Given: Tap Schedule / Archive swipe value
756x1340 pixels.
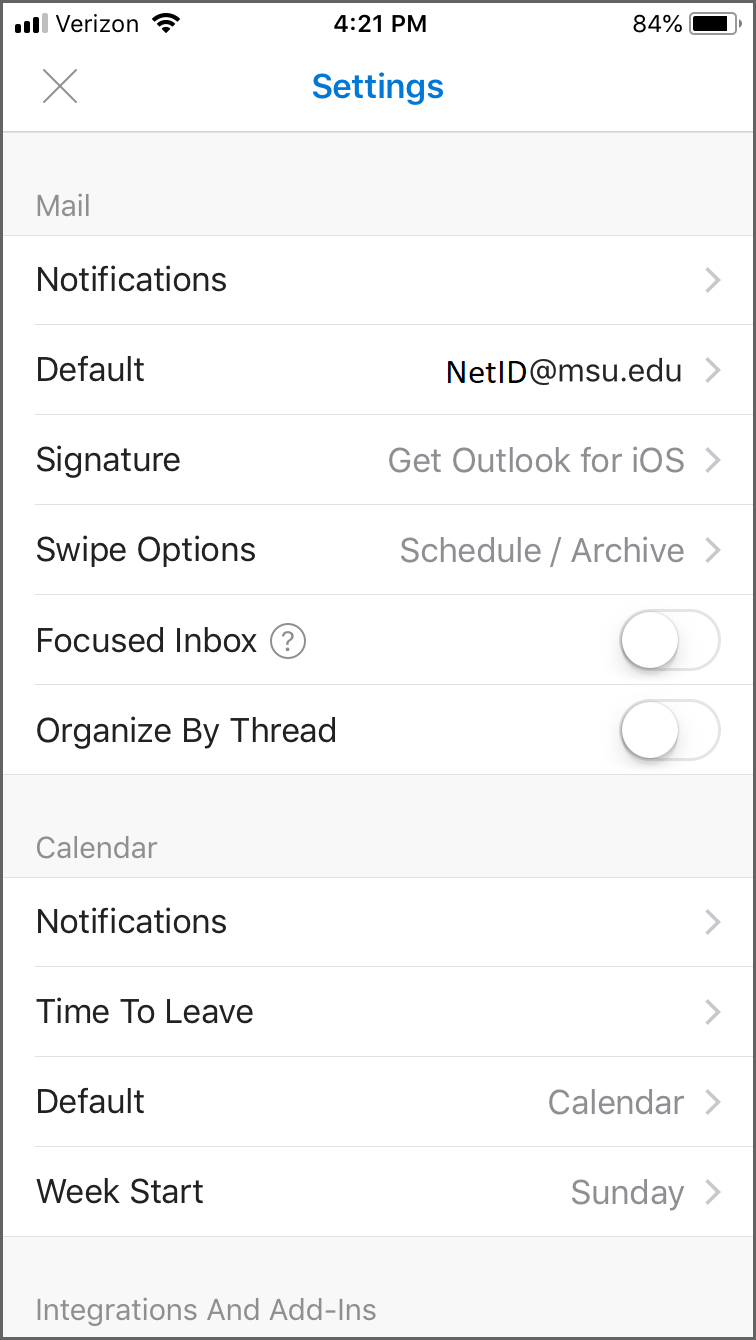Looking at the screenshot, I should coord(542,551).
